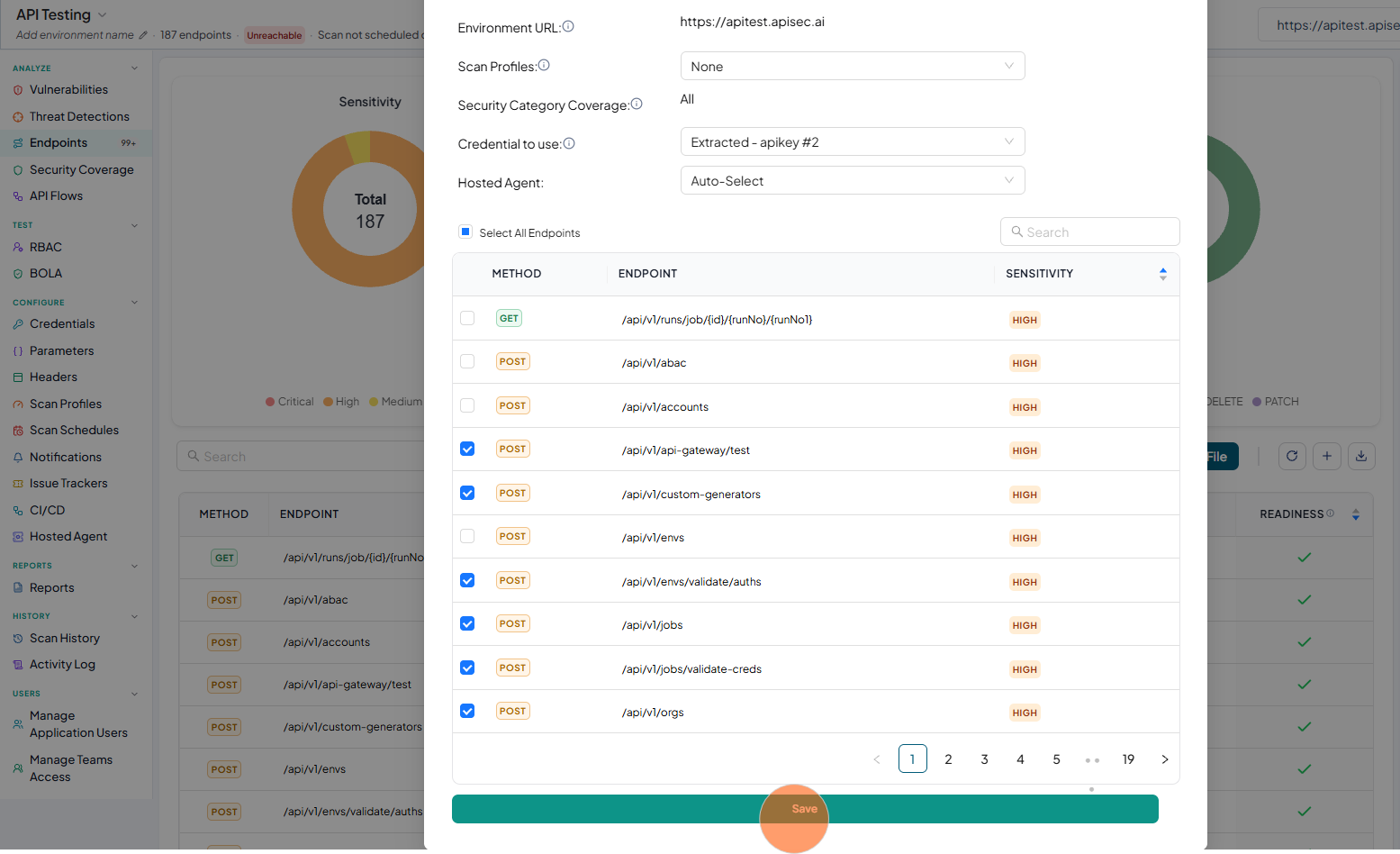Go to next page arrow
1400x854 pixels.
coord(1165,759)
